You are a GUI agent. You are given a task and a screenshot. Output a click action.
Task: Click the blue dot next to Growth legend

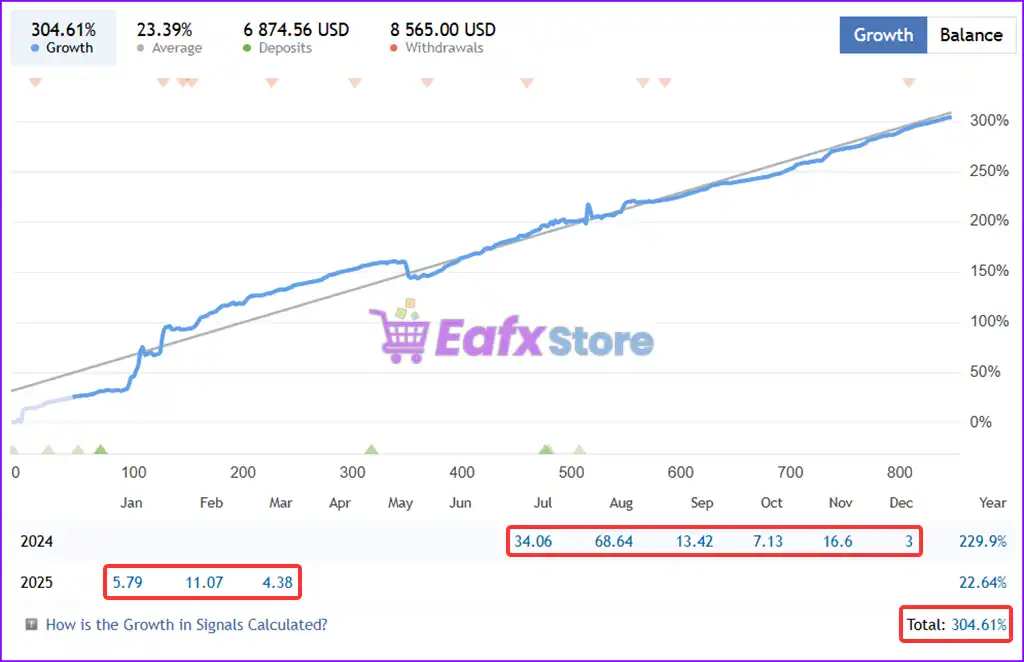pyautogui.click(x=36, y=48)
